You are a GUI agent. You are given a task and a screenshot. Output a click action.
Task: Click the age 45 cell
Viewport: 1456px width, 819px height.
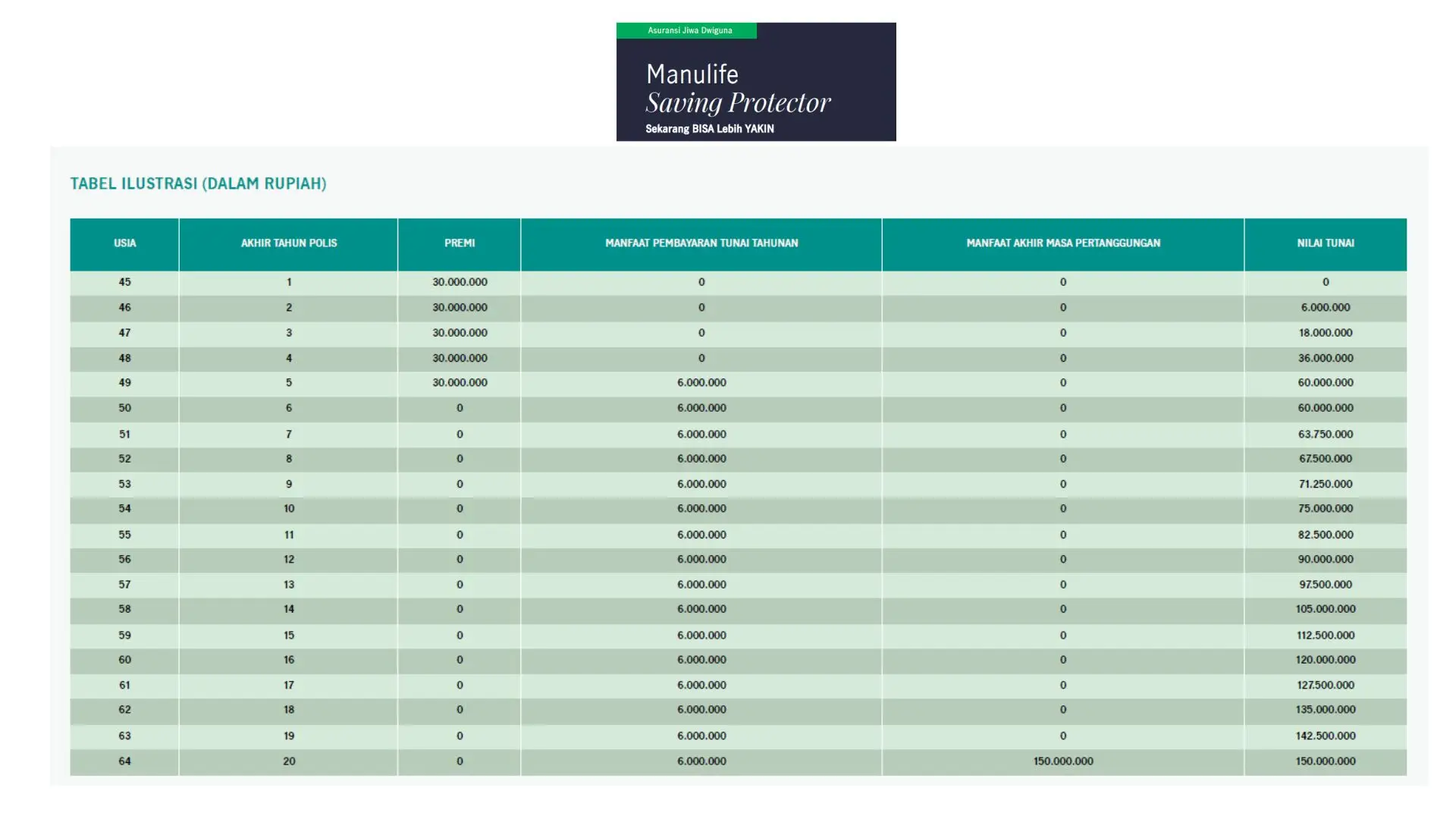(124, 282)
